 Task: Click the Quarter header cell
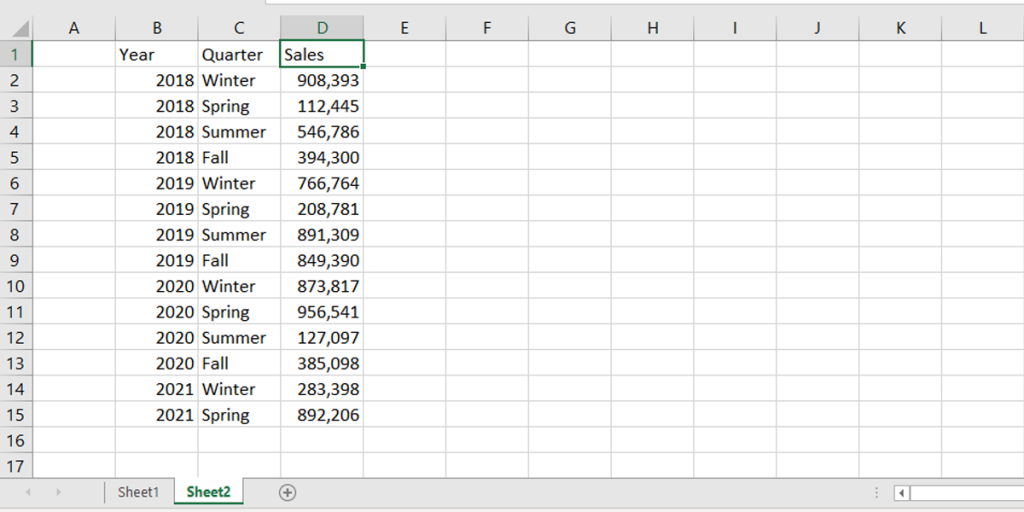(x=239, y=54)
